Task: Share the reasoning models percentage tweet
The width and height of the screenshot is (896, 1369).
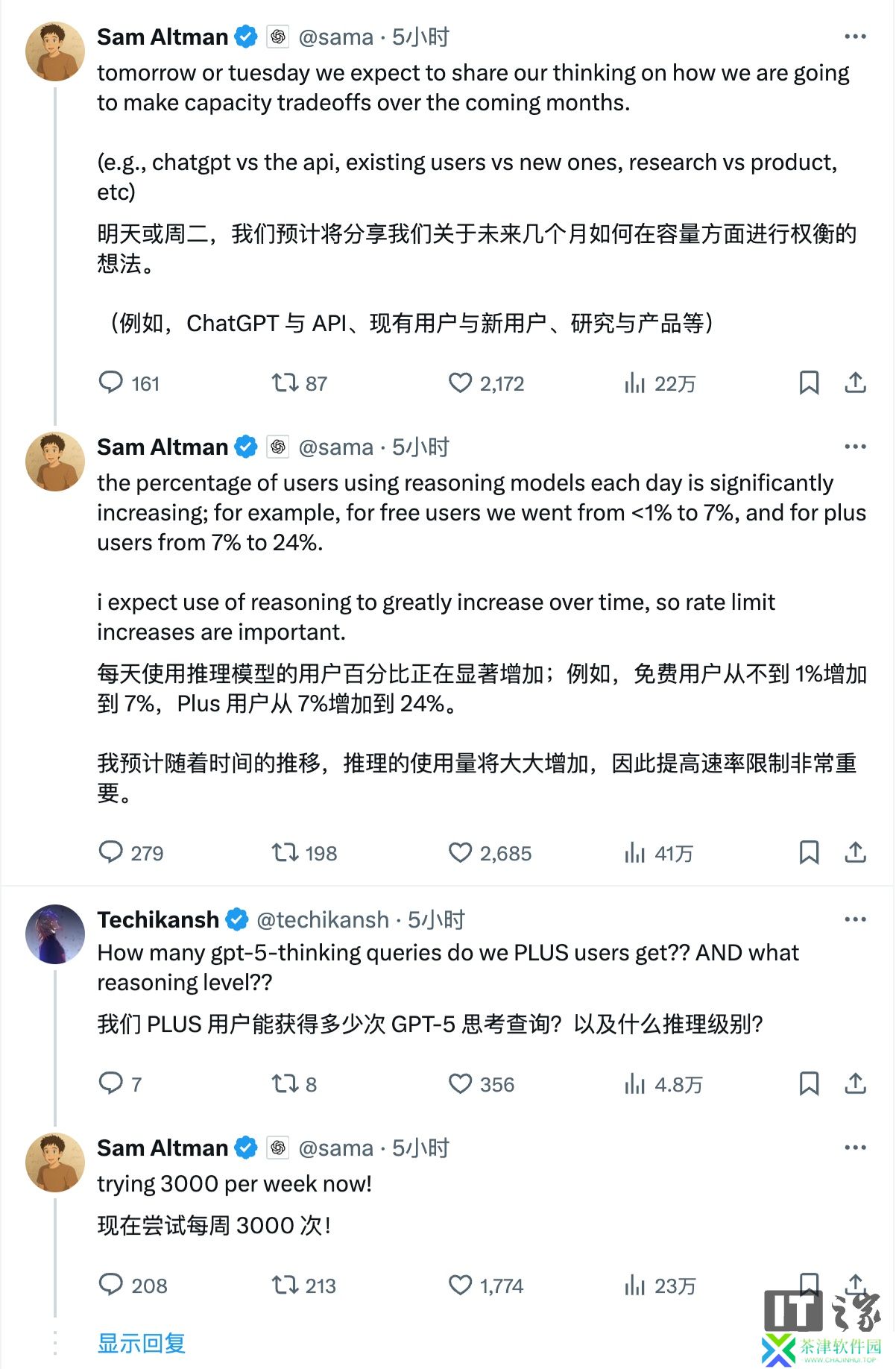Action: [x=855, y=853]
